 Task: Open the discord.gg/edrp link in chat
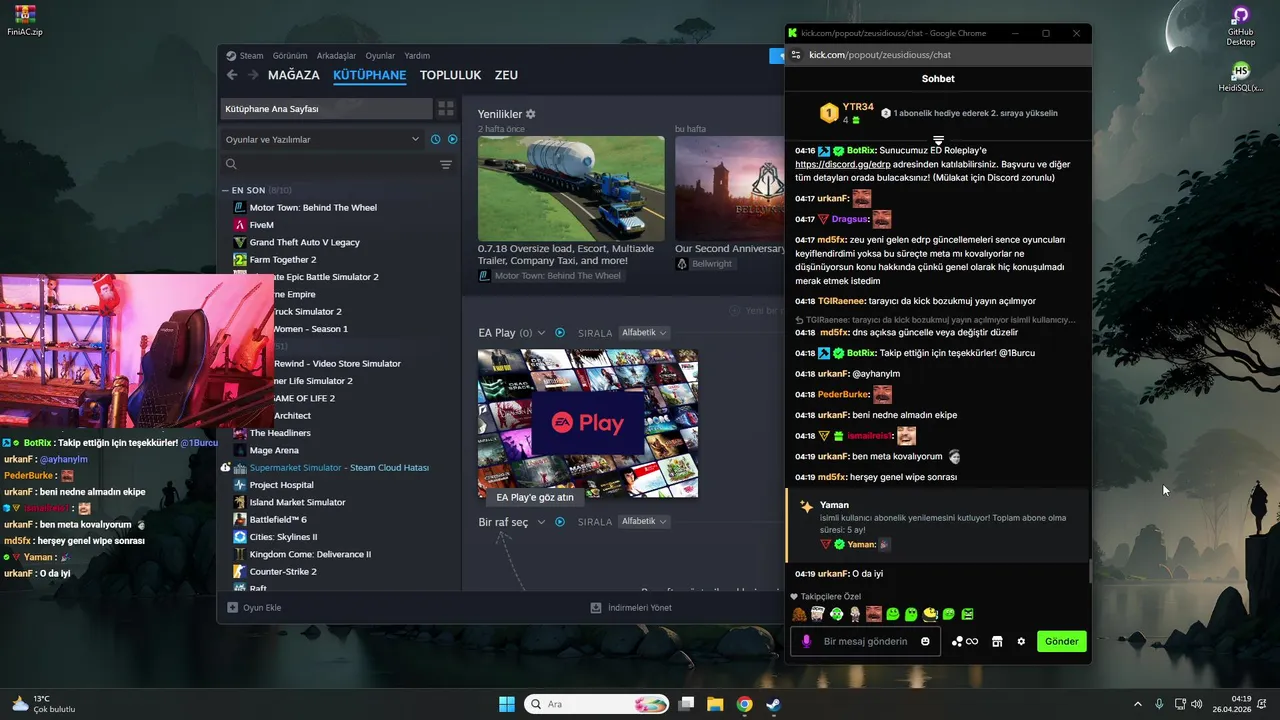[x=843, y=164]
